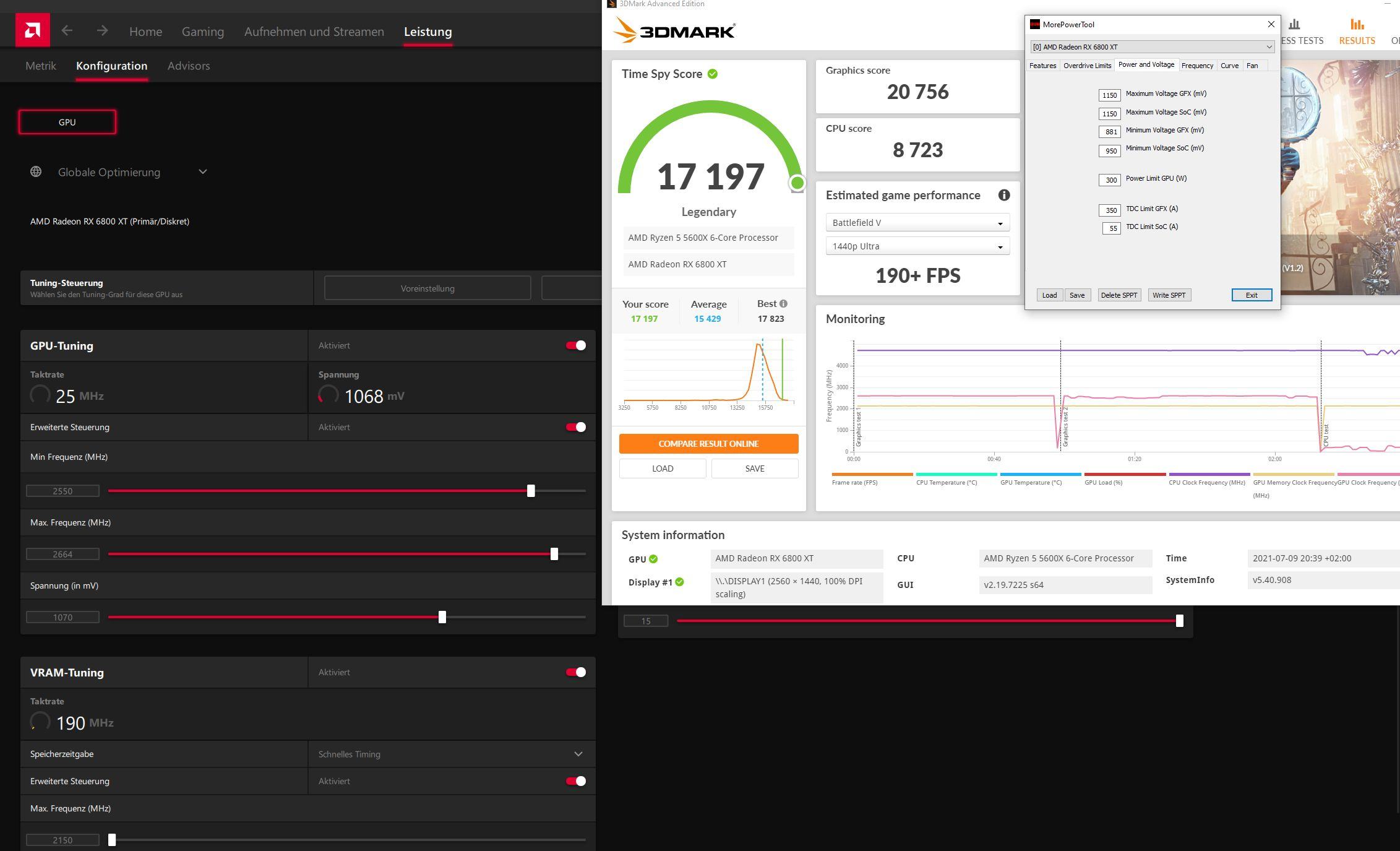Click the info icon beside Best score
1400x851 pixels.
(x=783, y=304)
